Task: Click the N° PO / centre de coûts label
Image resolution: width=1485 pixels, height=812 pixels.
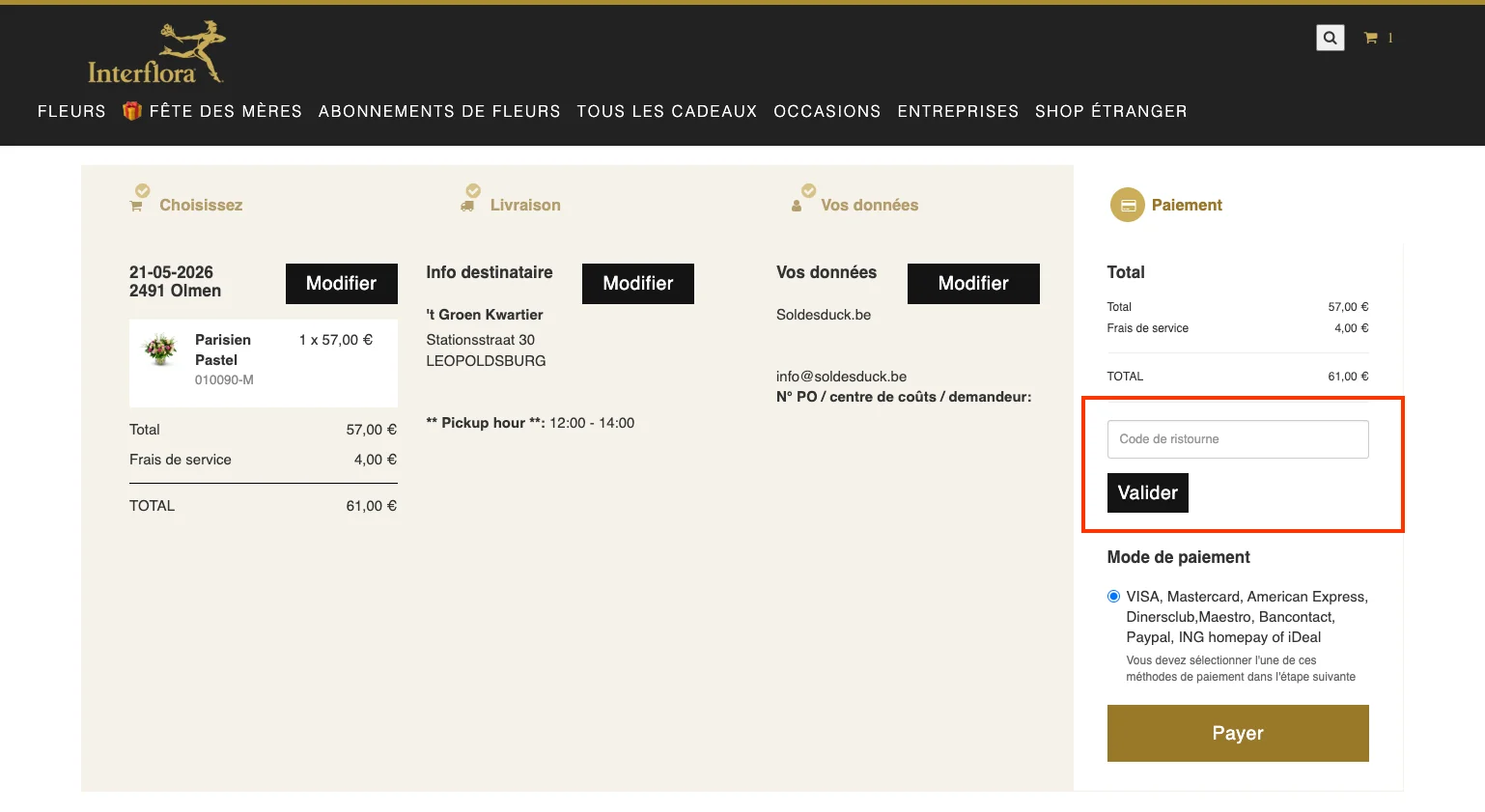Action: (x=904, y=397)
